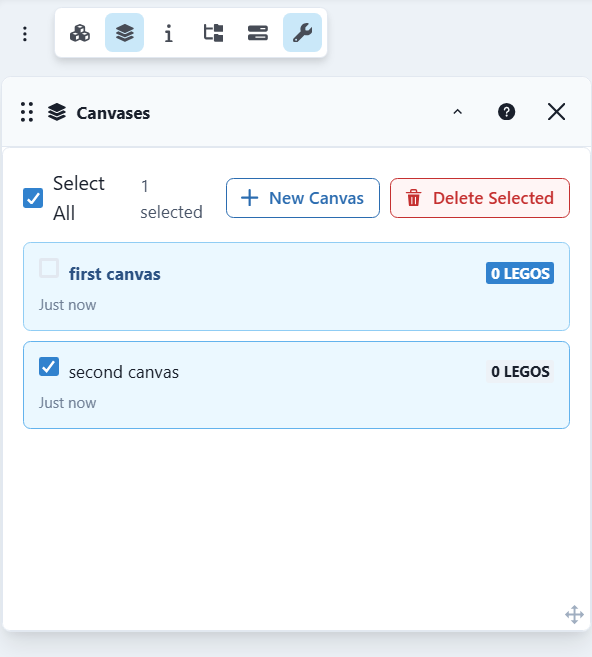Close the Canvases panel
Screen dimensions: 592x657
click(556, 112)
